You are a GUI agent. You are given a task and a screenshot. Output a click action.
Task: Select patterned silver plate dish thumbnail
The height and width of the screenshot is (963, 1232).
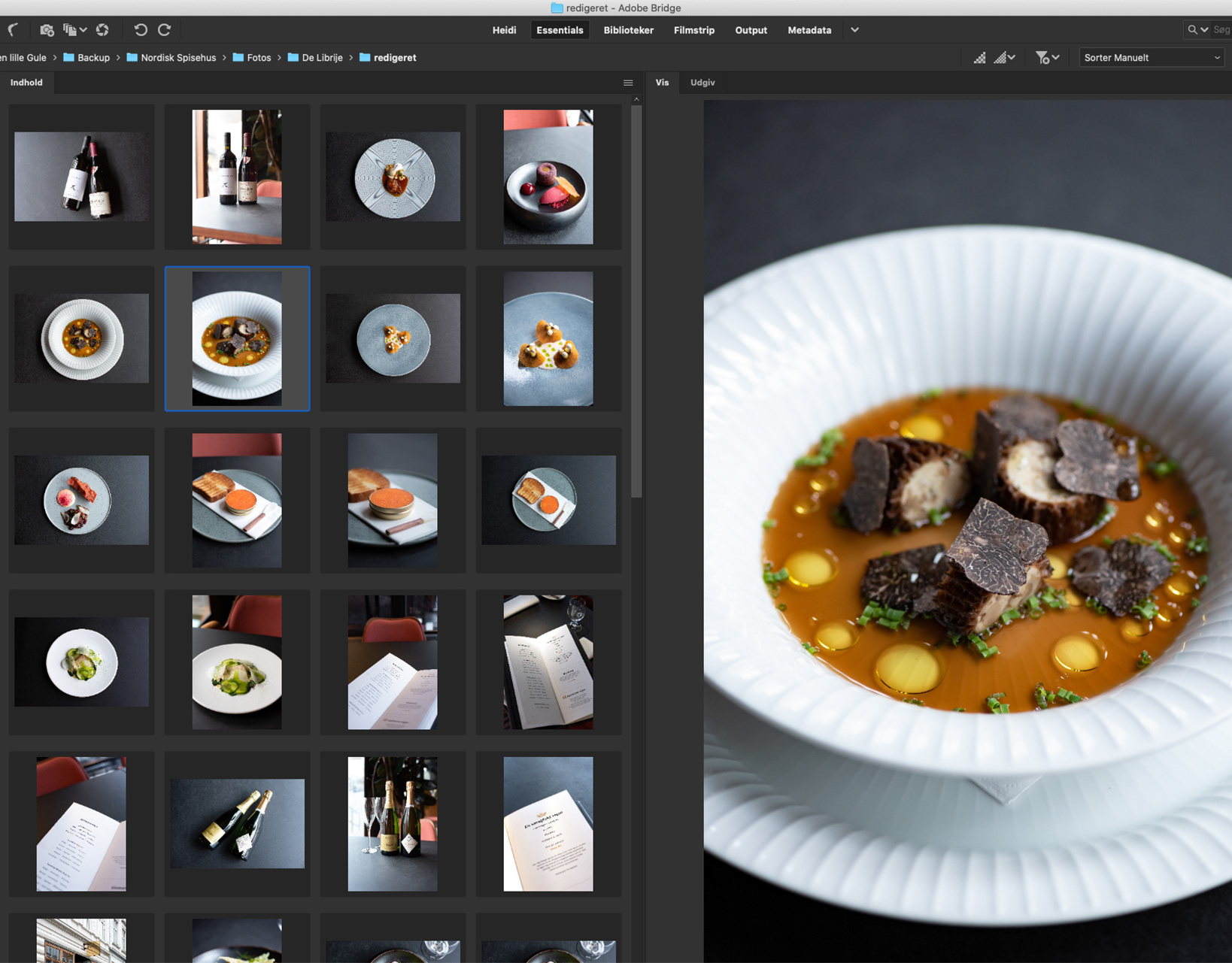393,177
